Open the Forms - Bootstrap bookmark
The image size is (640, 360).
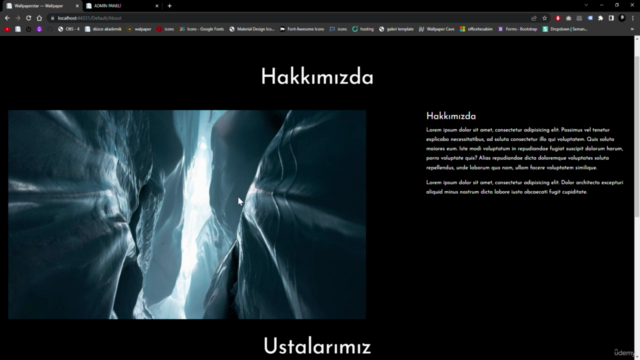(x=518, y=29)
